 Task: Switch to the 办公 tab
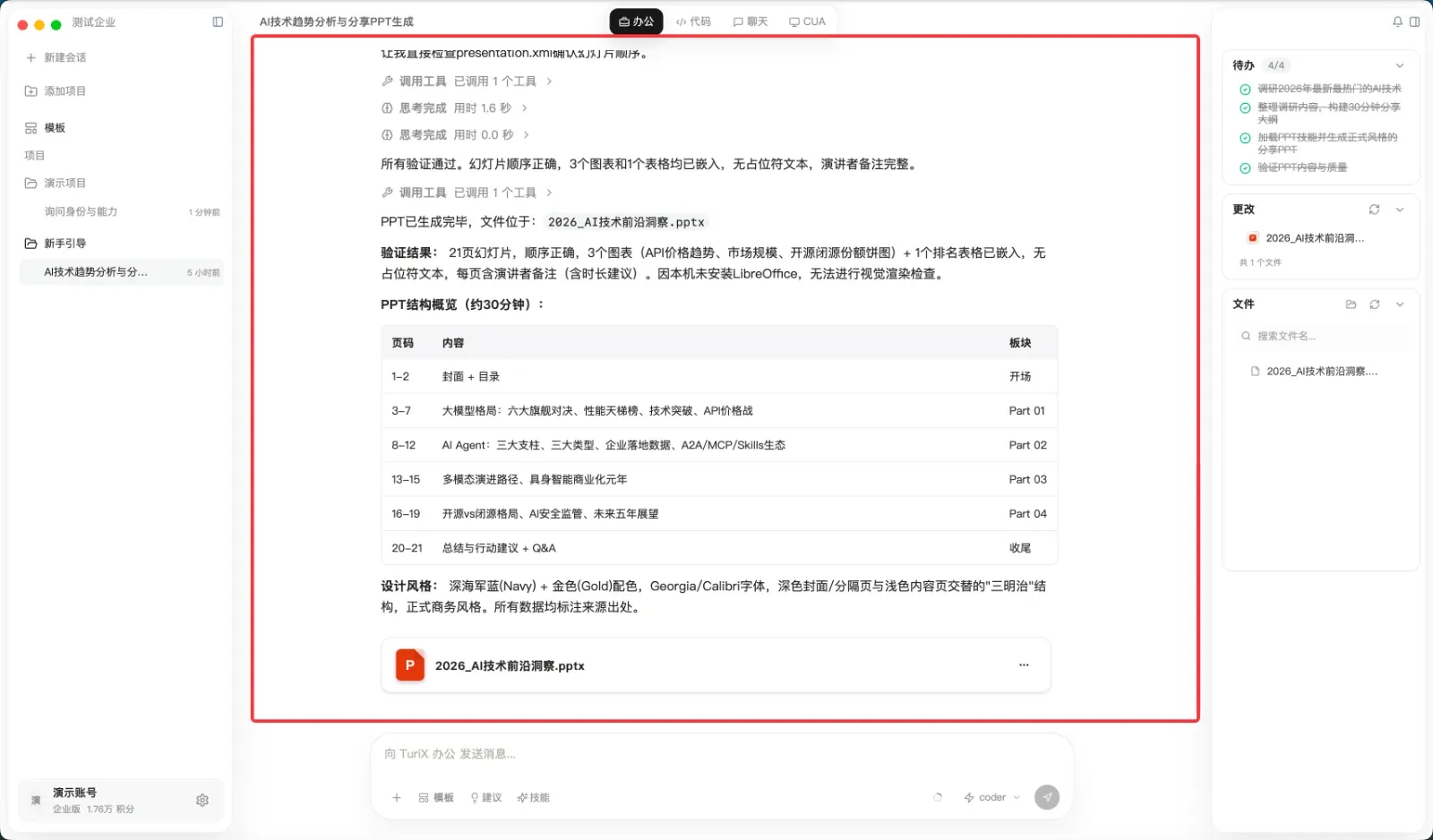pos(637,21)
